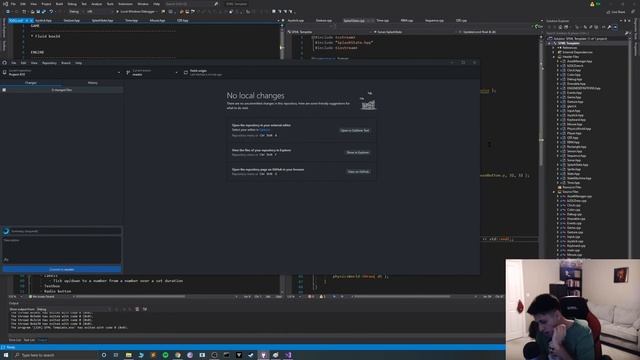Open Visual Studio Extensions menu
Image resolution: width=640 pixels, height=360 pixels.
coord(125,4)
